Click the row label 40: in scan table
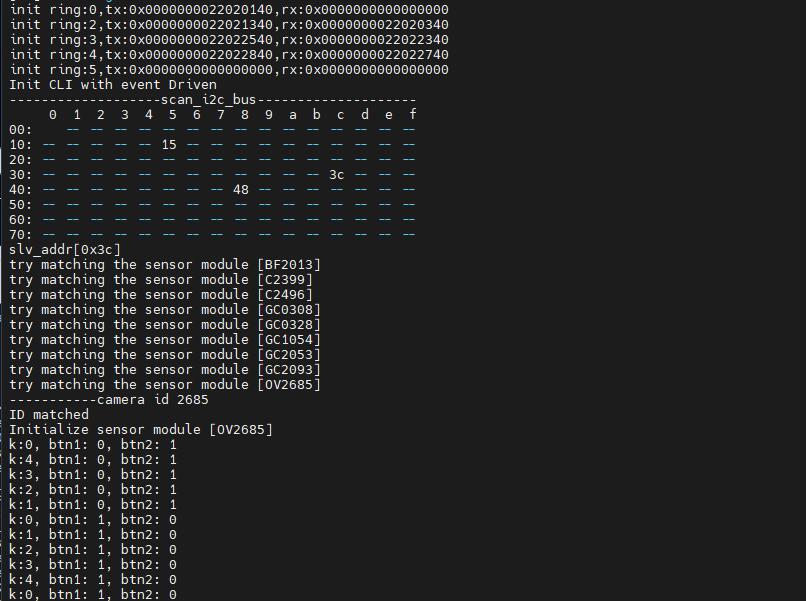806x601 pixels. click(21, 190)
